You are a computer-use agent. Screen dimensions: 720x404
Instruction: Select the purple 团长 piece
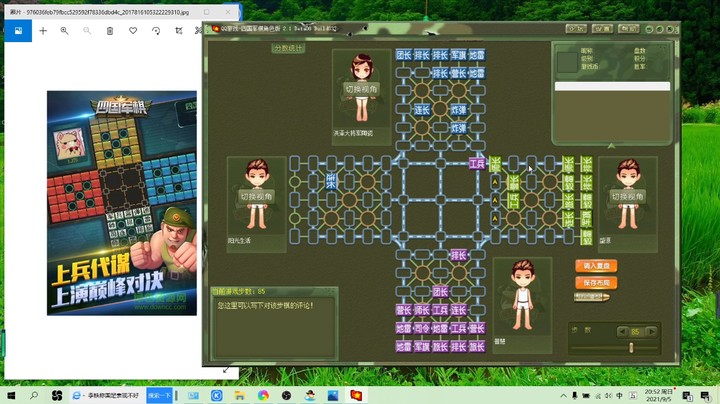[440, 292]
